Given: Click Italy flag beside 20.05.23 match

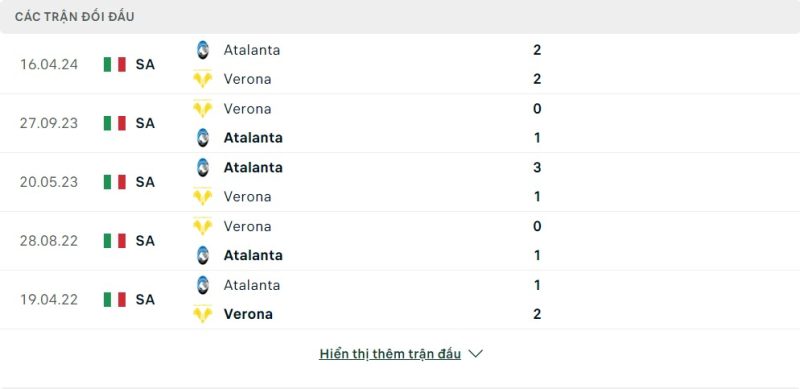Looking at the screenshot, I should [115, 182].
